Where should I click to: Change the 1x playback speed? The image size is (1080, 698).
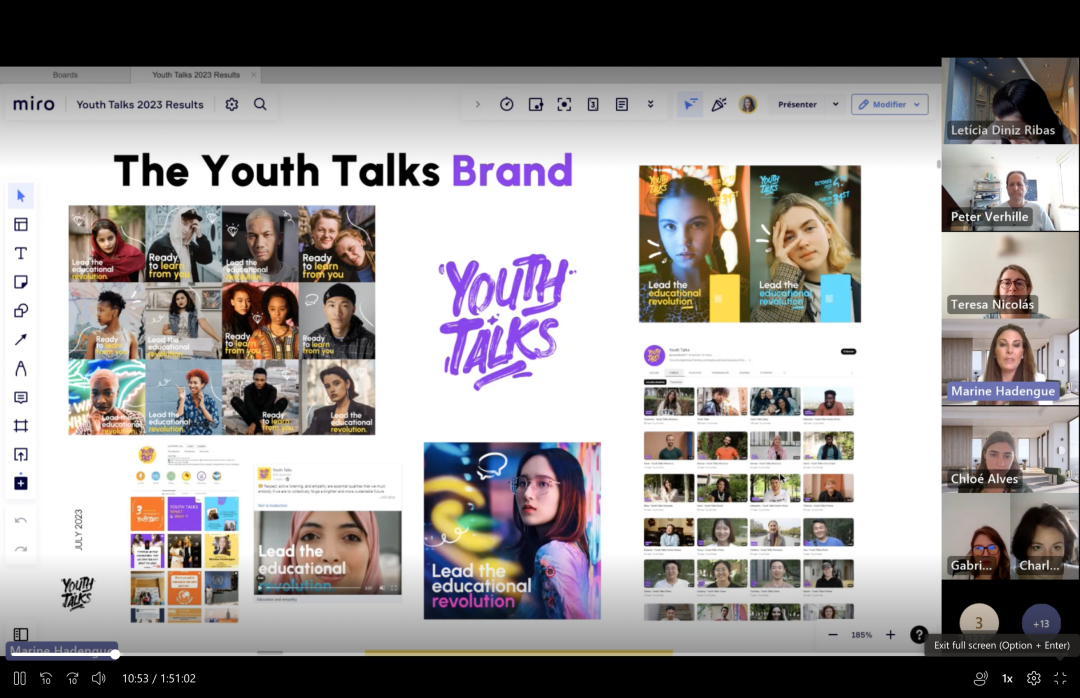click(1007, 679)
